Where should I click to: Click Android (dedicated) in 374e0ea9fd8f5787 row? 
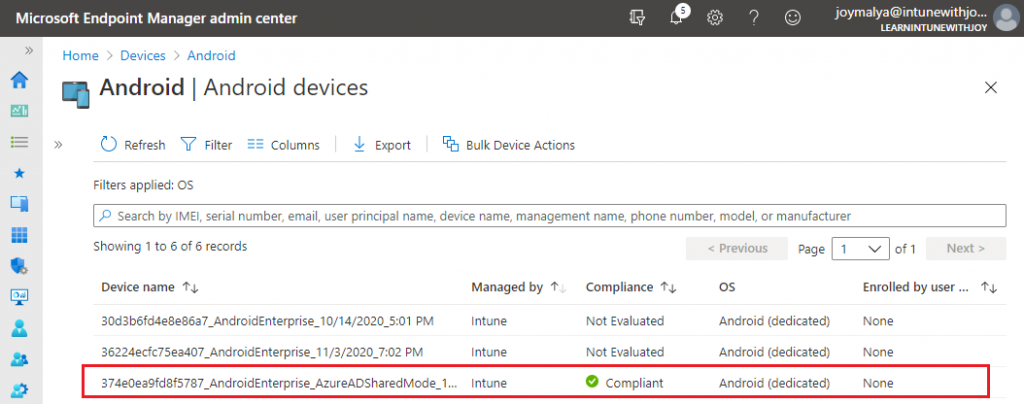click(x=775, y=383)
